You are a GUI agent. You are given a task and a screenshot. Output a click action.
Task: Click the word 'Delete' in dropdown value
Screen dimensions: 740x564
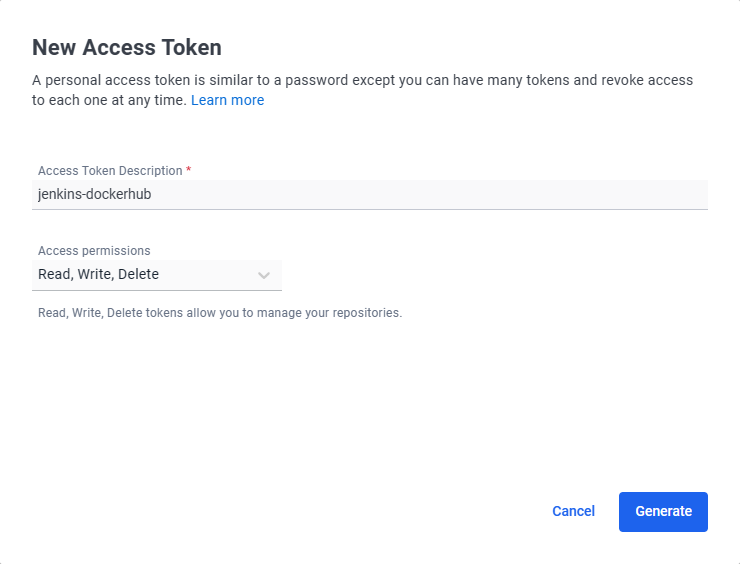(x=138, y=274)
